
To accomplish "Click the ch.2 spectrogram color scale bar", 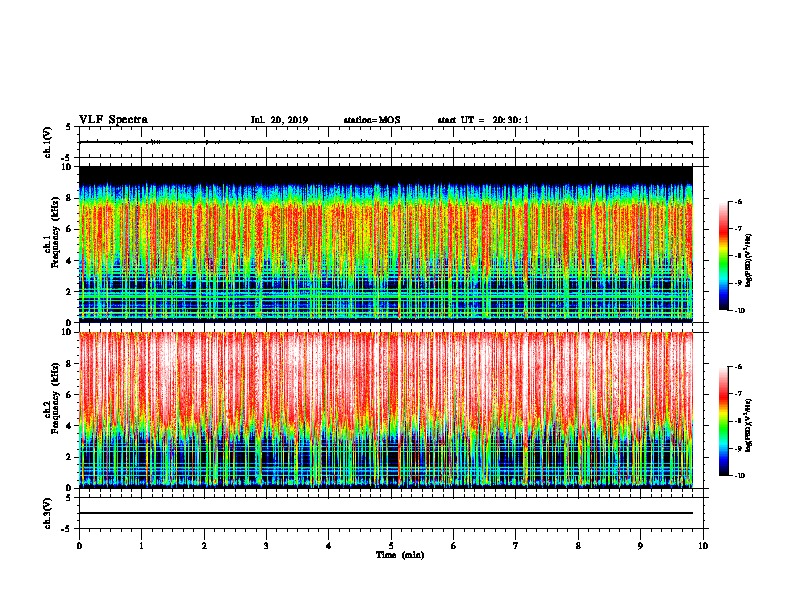I will (x=724, y=421).
